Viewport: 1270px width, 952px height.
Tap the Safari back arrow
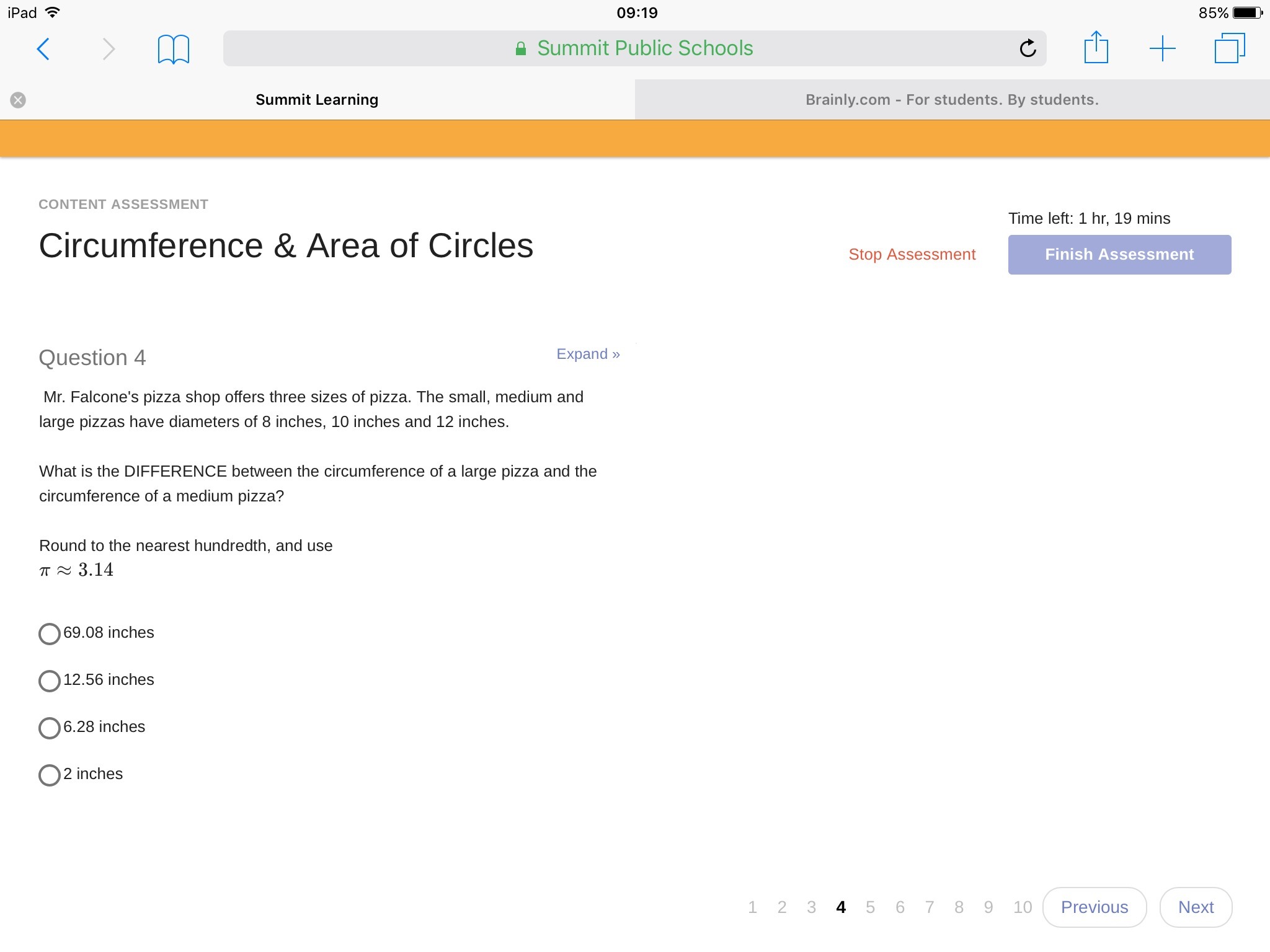click(43, 49)
